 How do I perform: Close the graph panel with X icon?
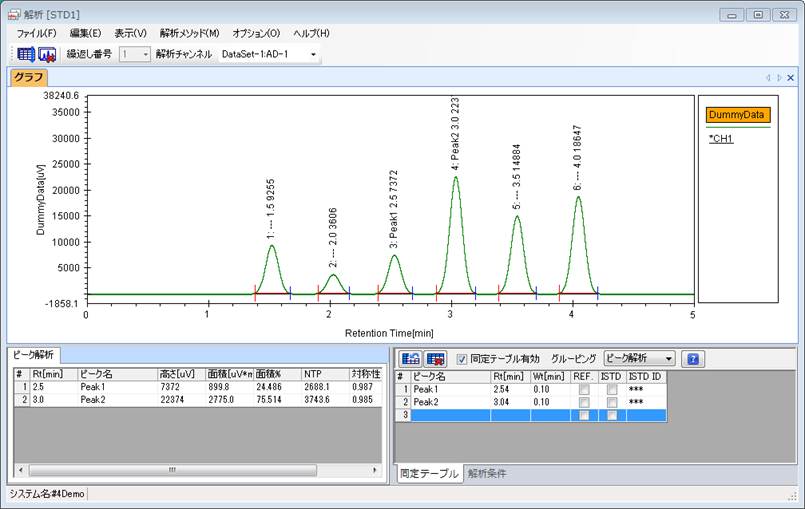[x=791, y=77]
